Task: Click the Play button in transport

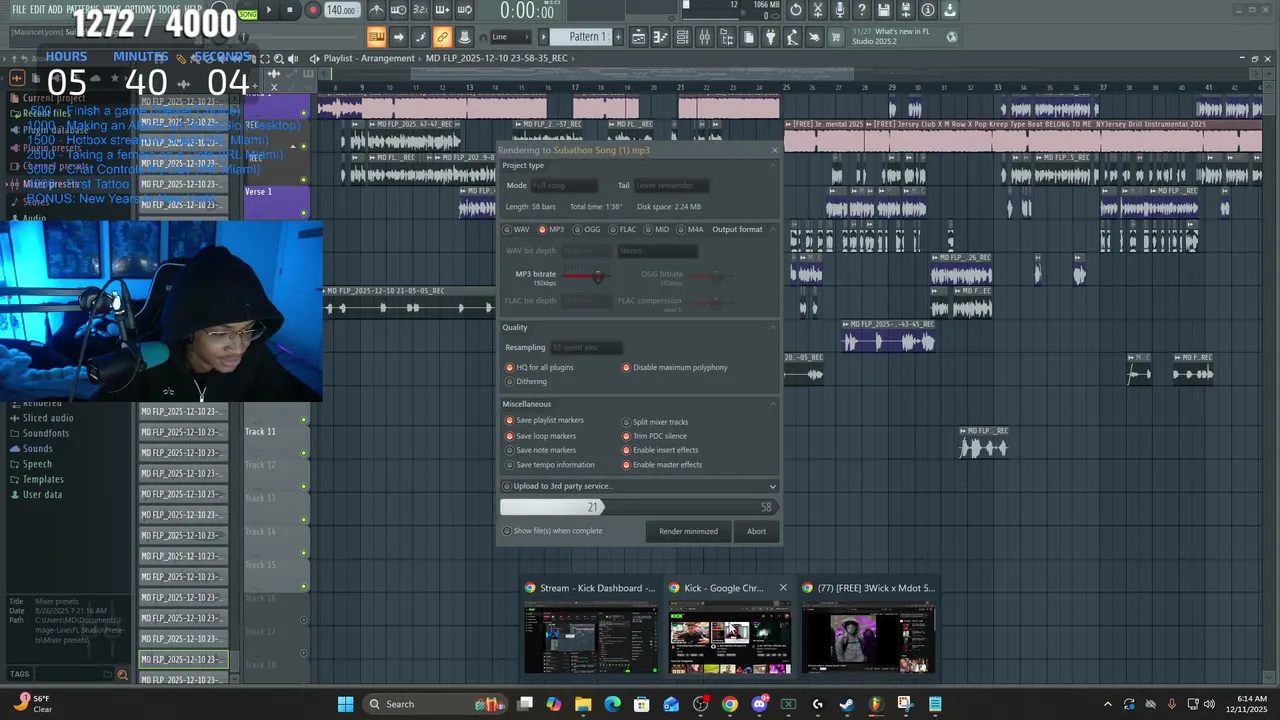Action: 269,10
